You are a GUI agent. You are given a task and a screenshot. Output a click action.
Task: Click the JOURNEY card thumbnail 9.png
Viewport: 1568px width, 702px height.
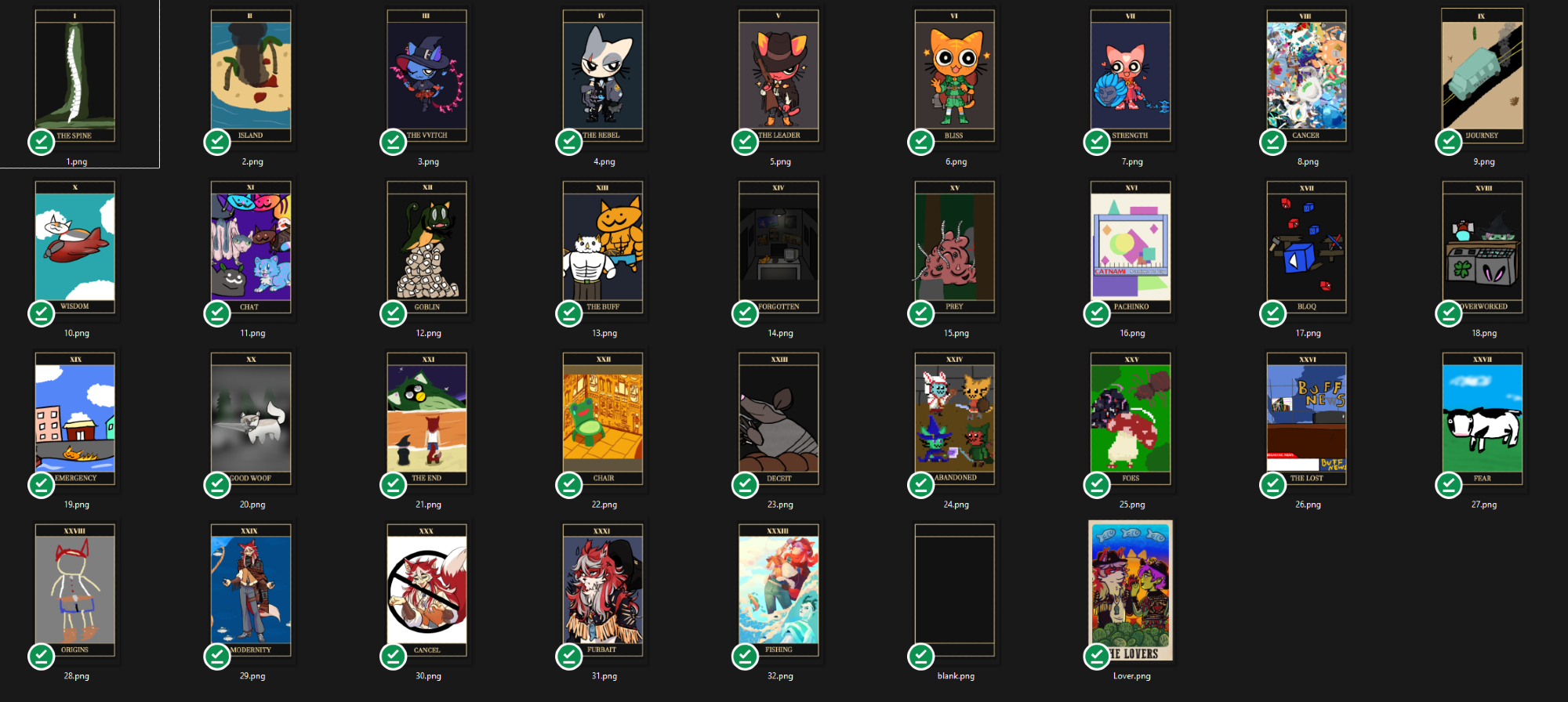[1483, 76]
